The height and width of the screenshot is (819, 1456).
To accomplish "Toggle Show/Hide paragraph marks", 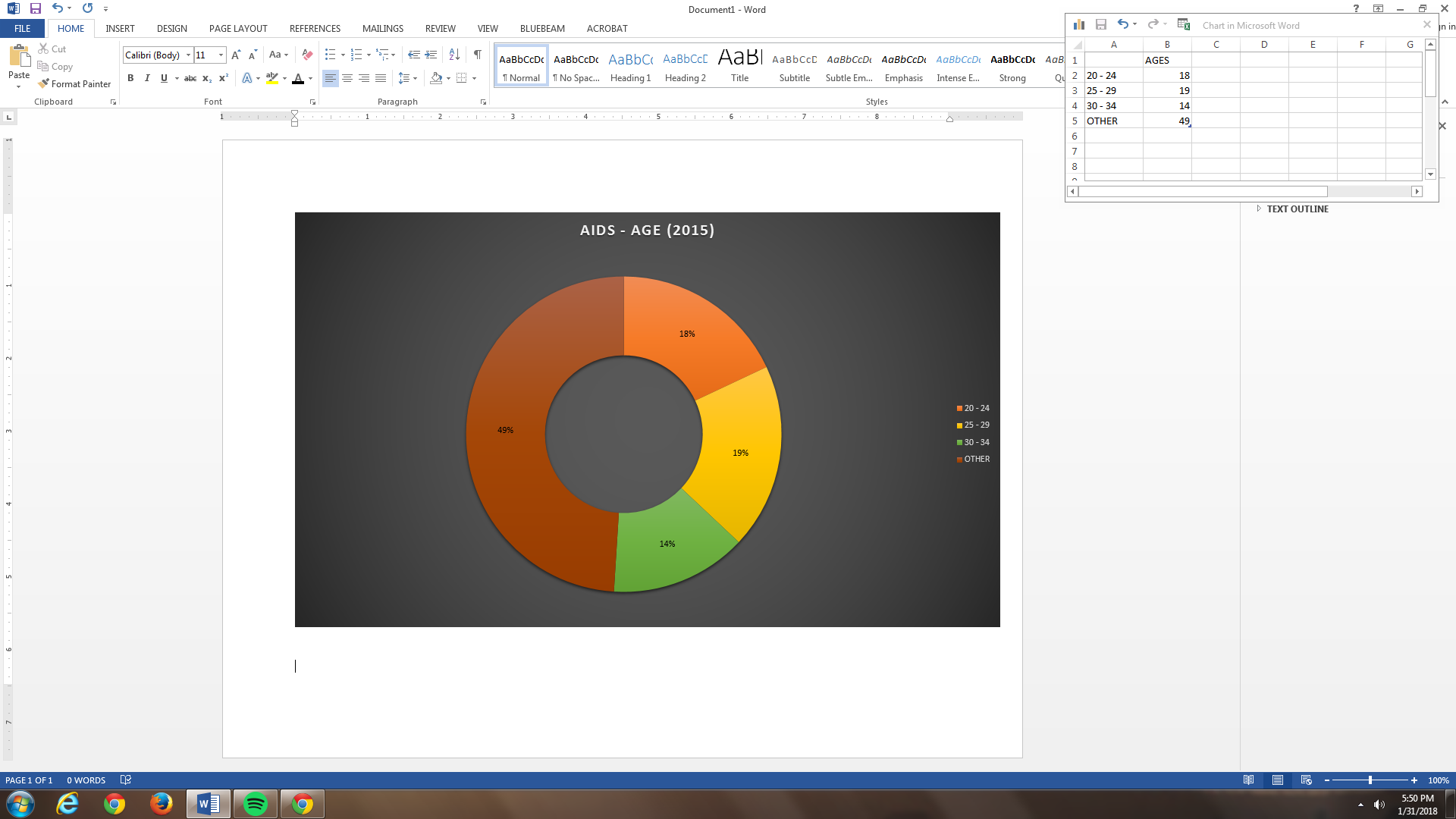I will [477, 55].
